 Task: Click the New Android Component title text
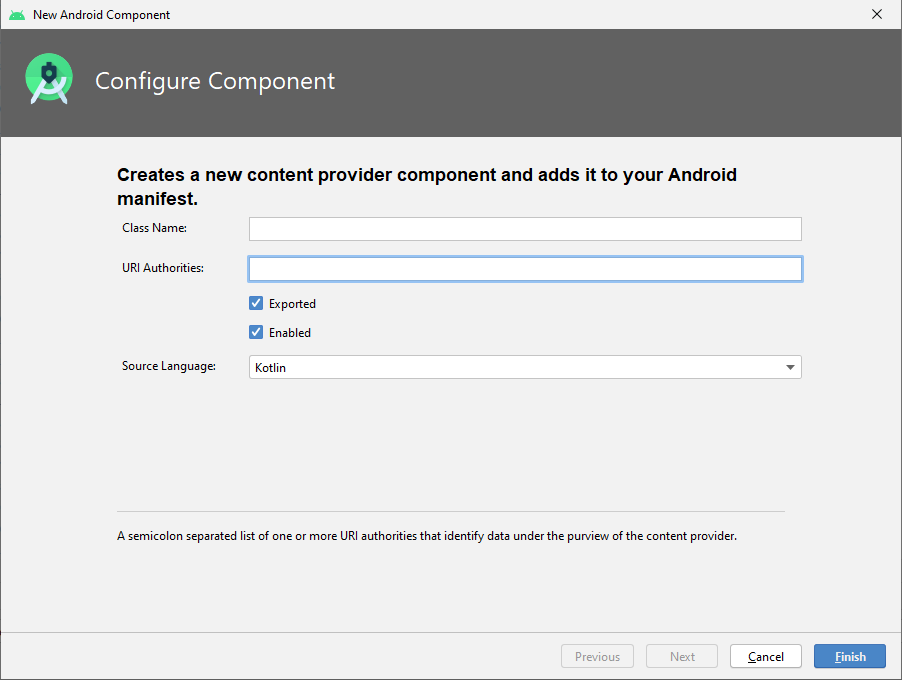(100, 14)
